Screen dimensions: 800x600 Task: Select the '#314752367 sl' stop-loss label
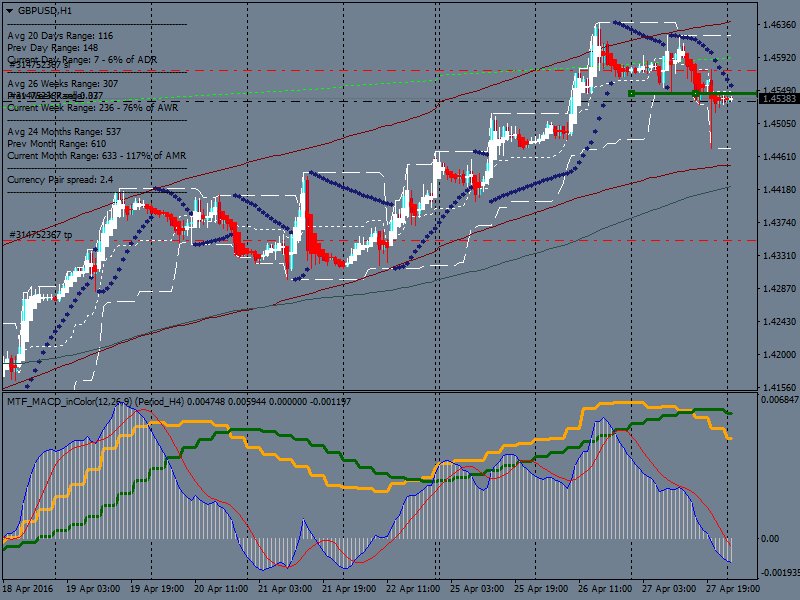pos(39,65)
